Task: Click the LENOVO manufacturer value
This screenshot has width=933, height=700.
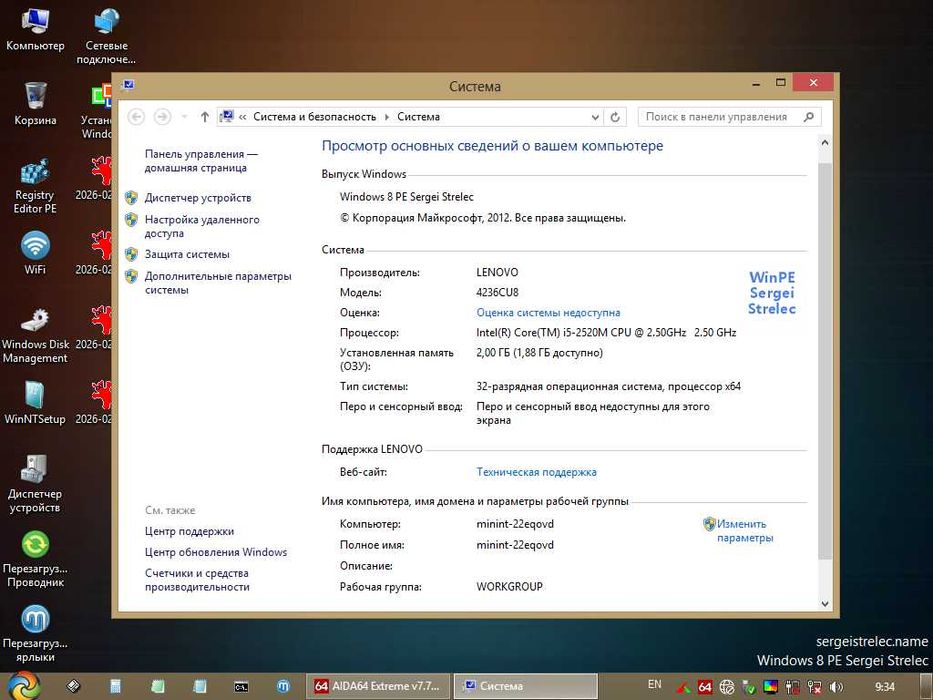Action: (x=497, y=272)
